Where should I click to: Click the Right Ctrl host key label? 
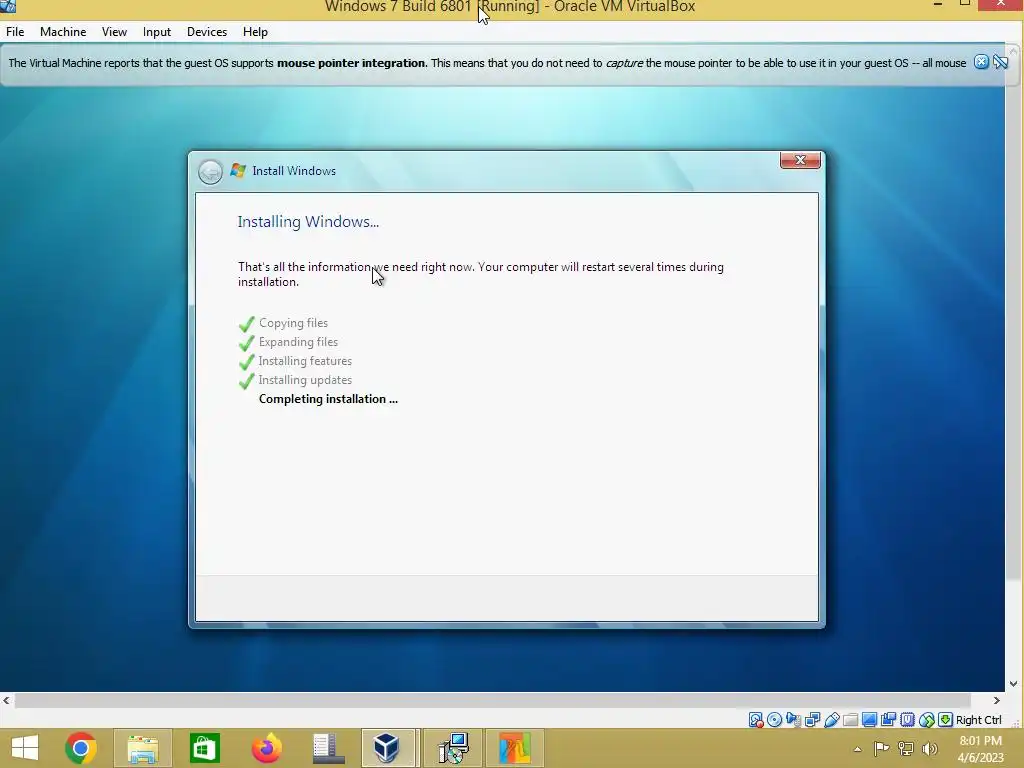(978, 720)
